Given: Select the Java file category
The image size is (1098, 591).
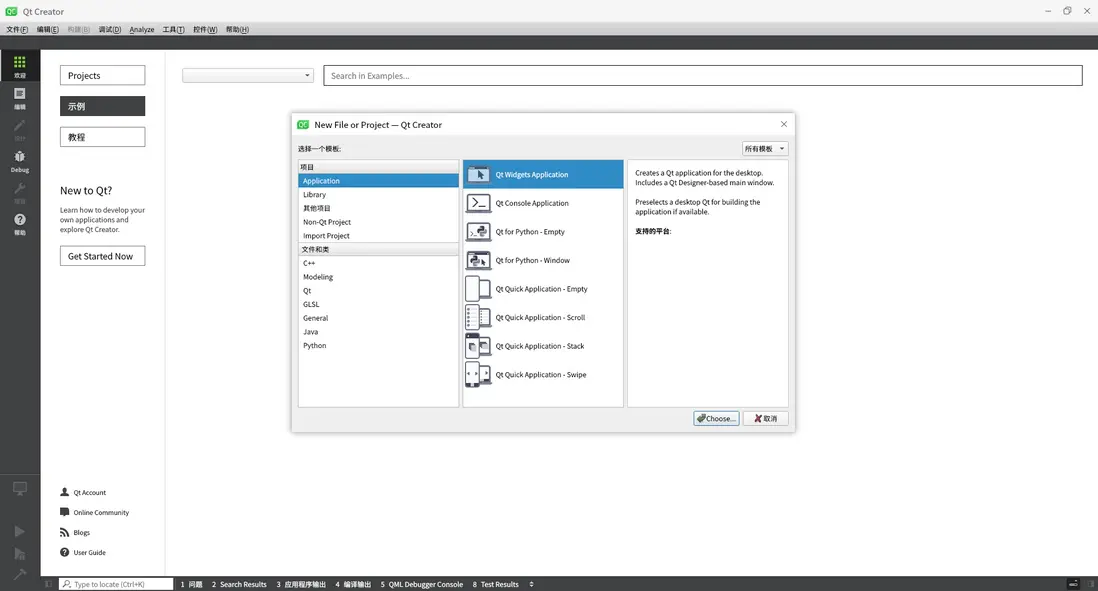Looking at the screenshot, I should 378,332.
